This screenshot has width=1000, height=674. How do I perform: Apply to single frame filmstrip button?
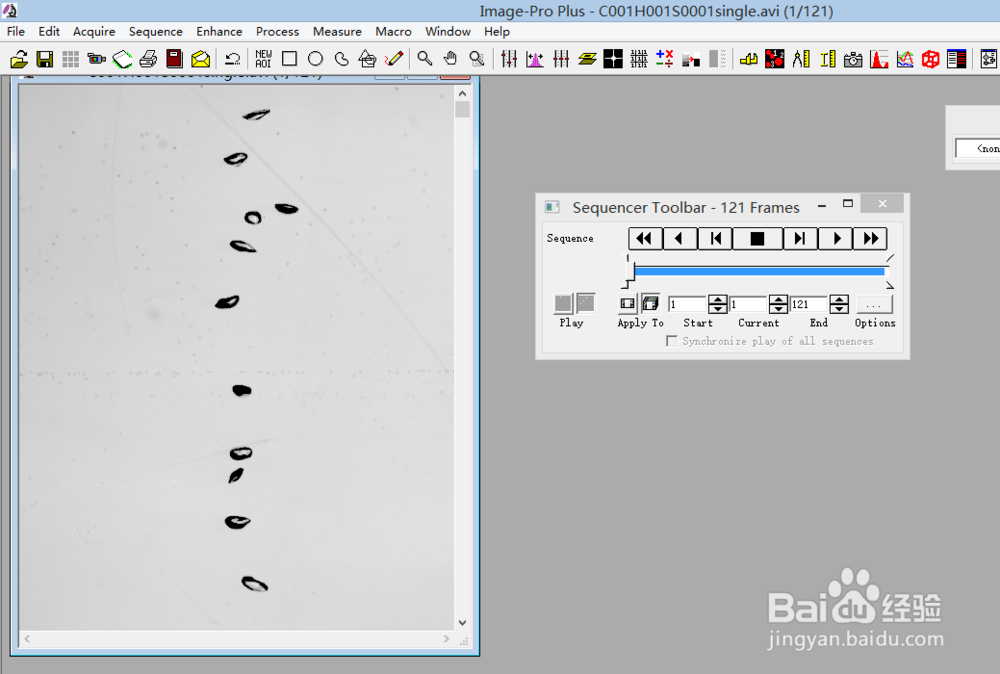pyautogui.click(x=628, y=304)
